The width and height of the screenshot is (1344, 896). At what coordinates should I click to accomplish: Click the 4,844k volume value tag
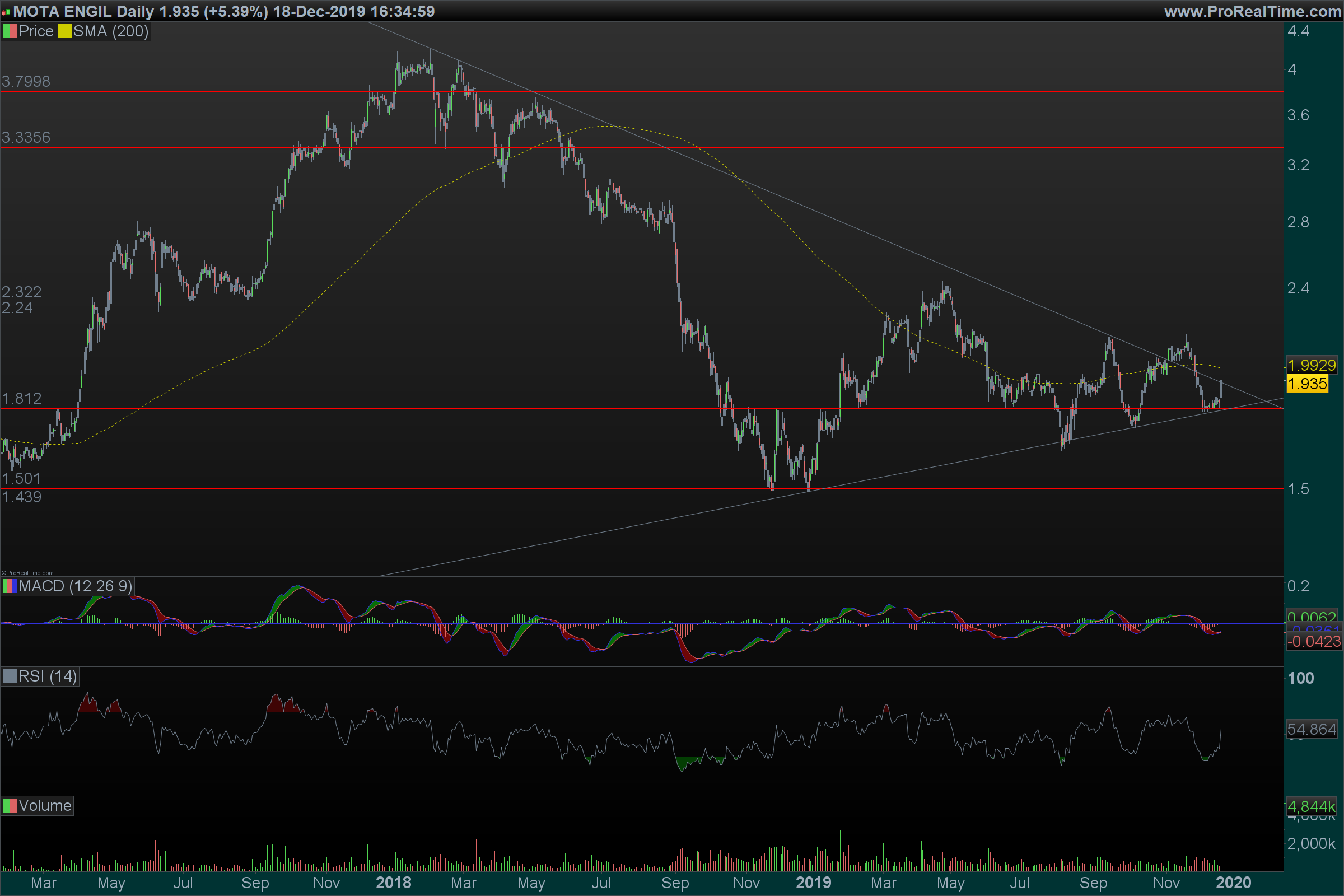pyautogui.click(x=1311, y=807)
